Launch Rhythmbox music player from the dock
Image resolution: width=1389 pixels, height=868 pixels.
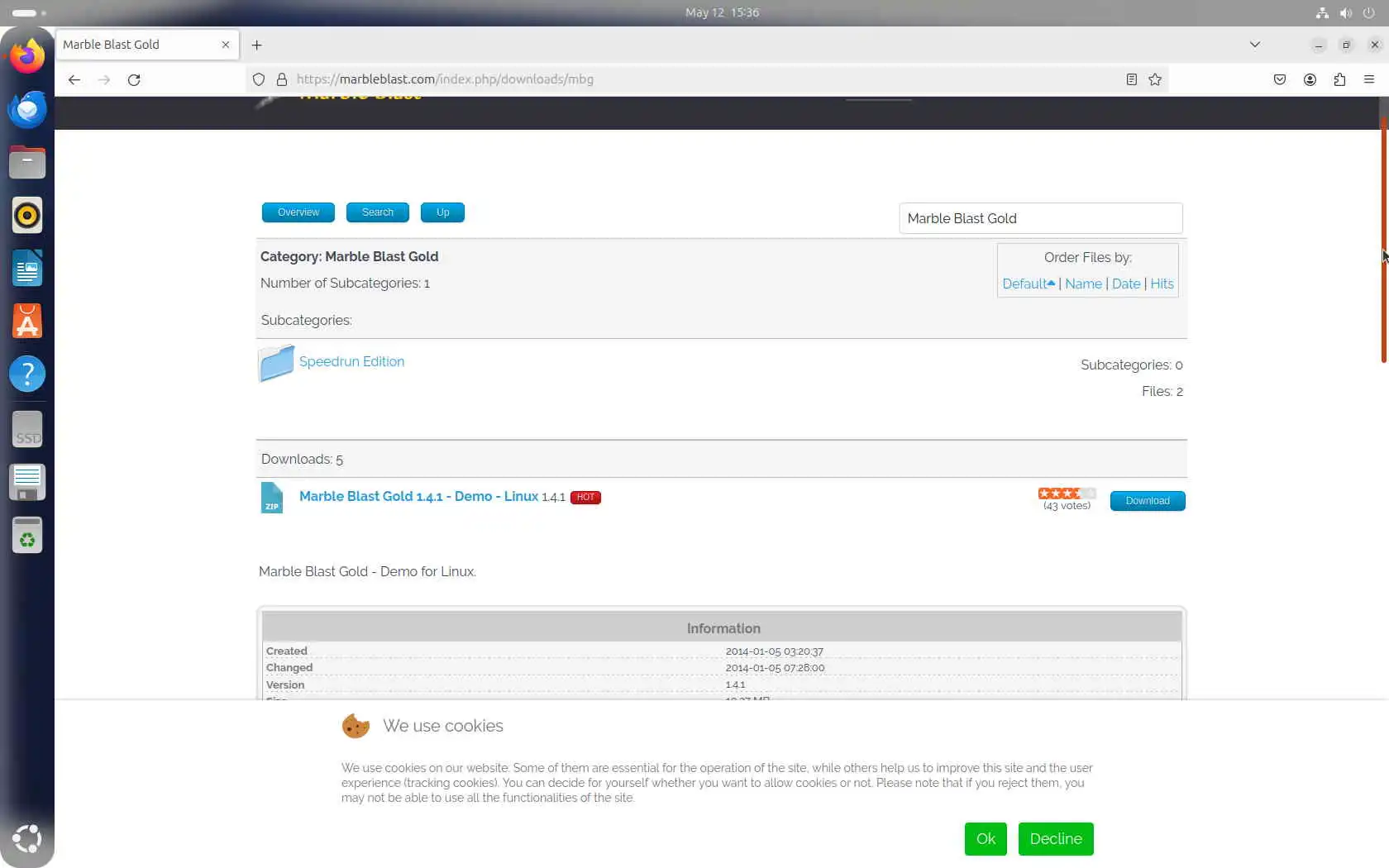tap(27, 215)
